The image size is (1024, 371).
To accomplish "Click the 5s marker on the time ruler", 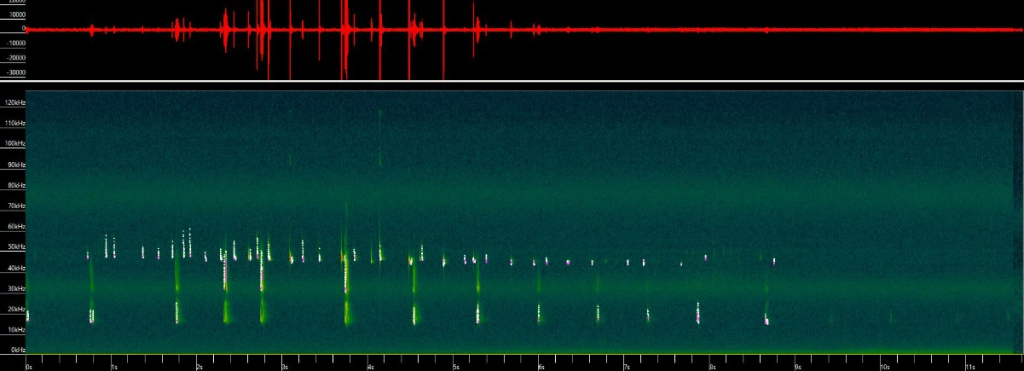I will pyautogui.click(x=456, y=367).
